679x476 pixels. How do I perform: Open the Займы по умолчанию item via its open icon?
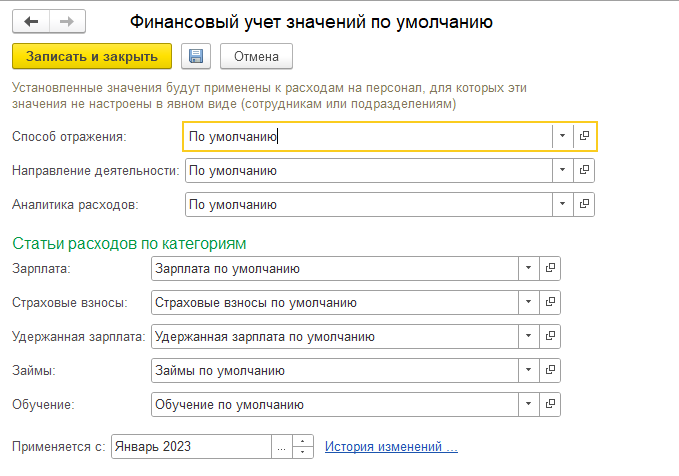click(x=550, y=370)
